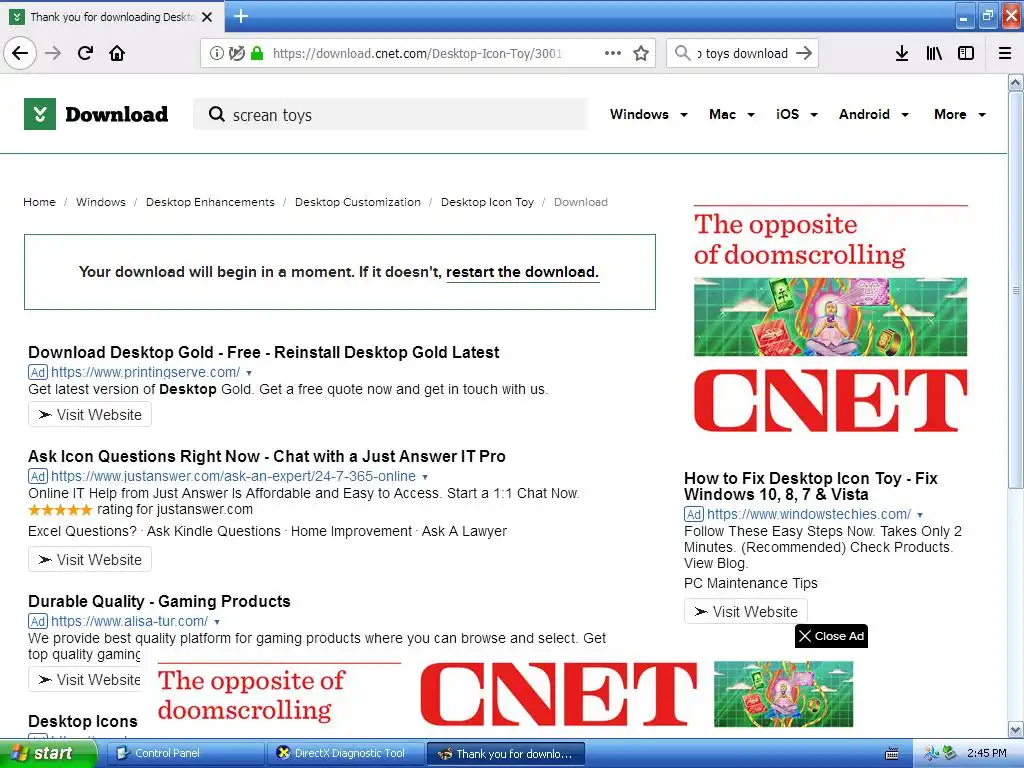This screenshot has height=768, width=1024.
Task: Click 'Home Improvement' sitelink
Action: coord(351,532)
